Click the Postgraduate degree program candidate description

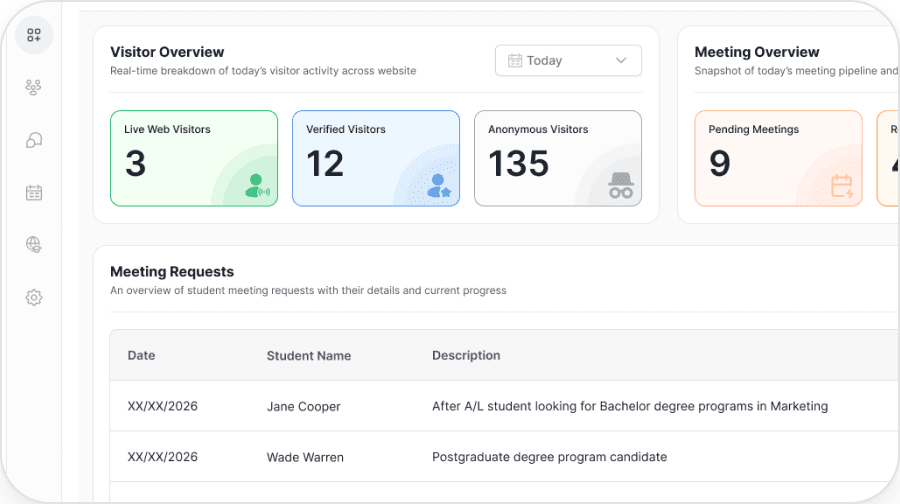tap(549, 457)
